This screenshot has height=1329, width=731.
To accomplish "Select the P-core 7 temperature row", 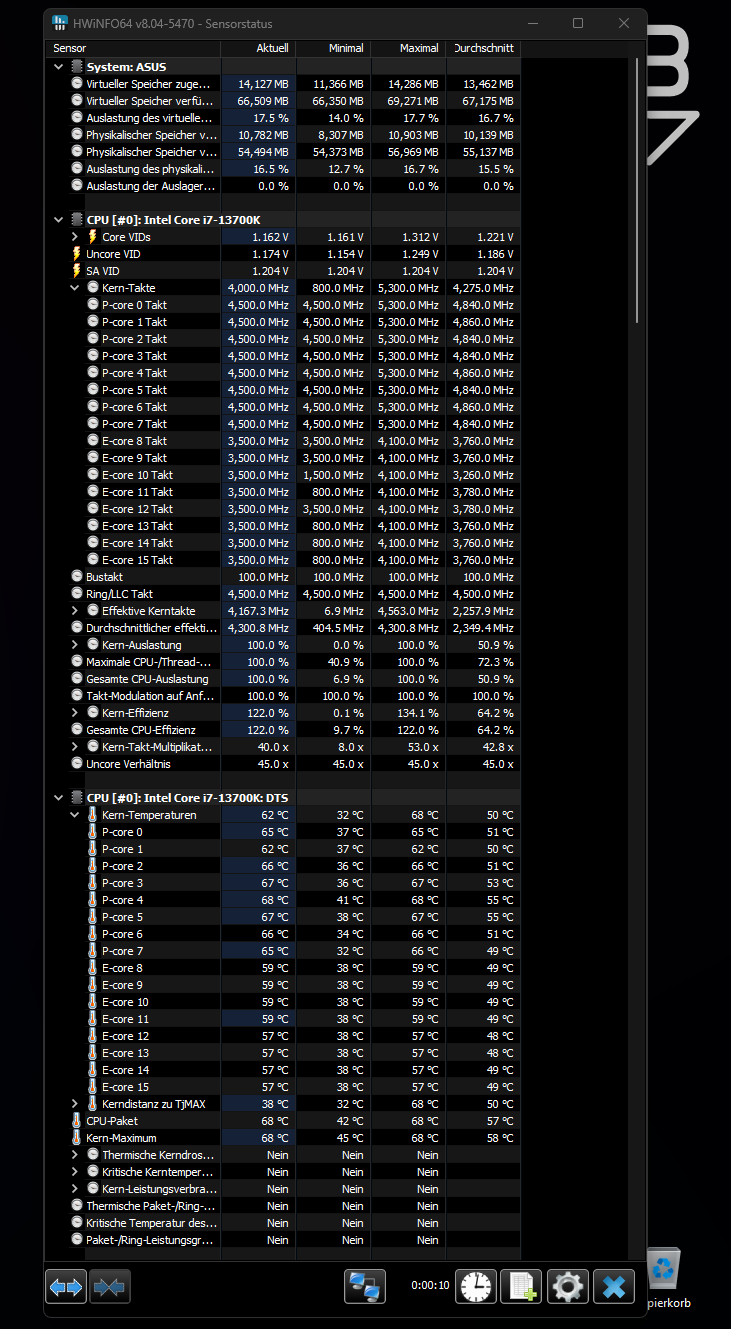I will pos(284,951).
